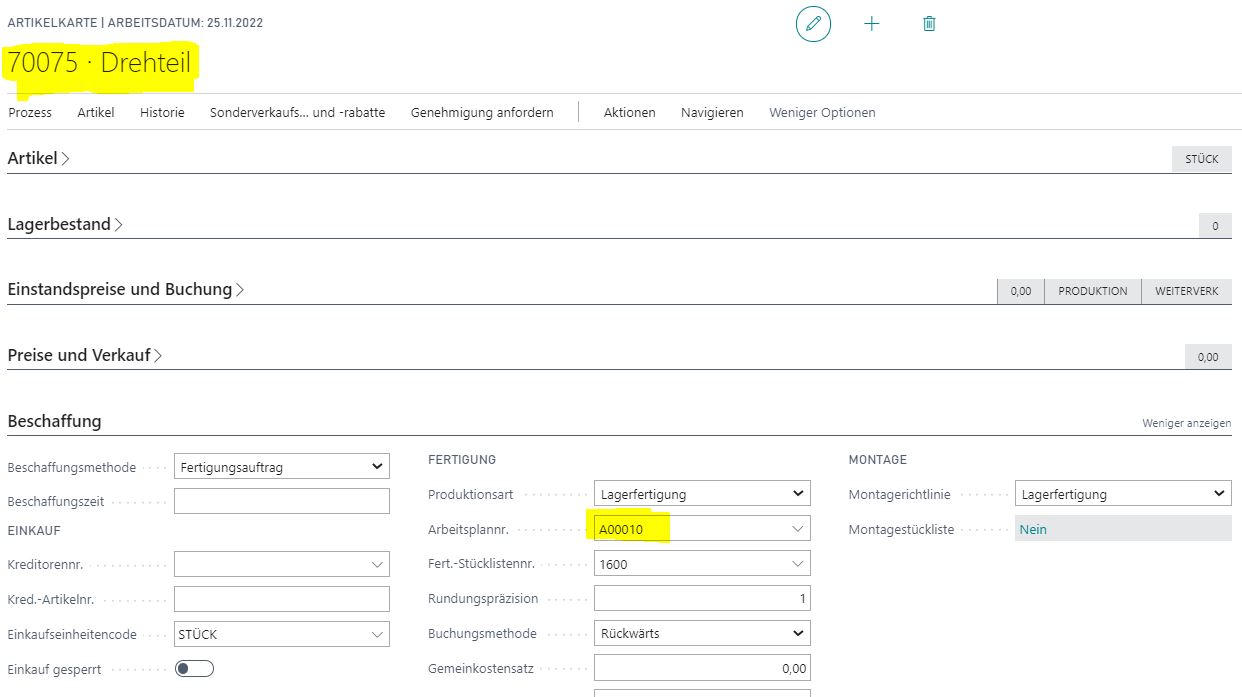Expand the Preise und Verkauf section
The image size is (1242, 697).
85,355
